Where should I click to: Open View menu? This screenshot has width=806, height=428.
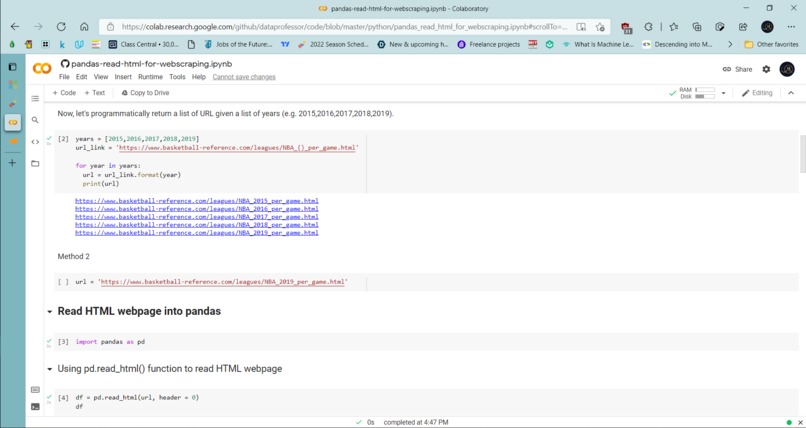click(x=101, y=77)
